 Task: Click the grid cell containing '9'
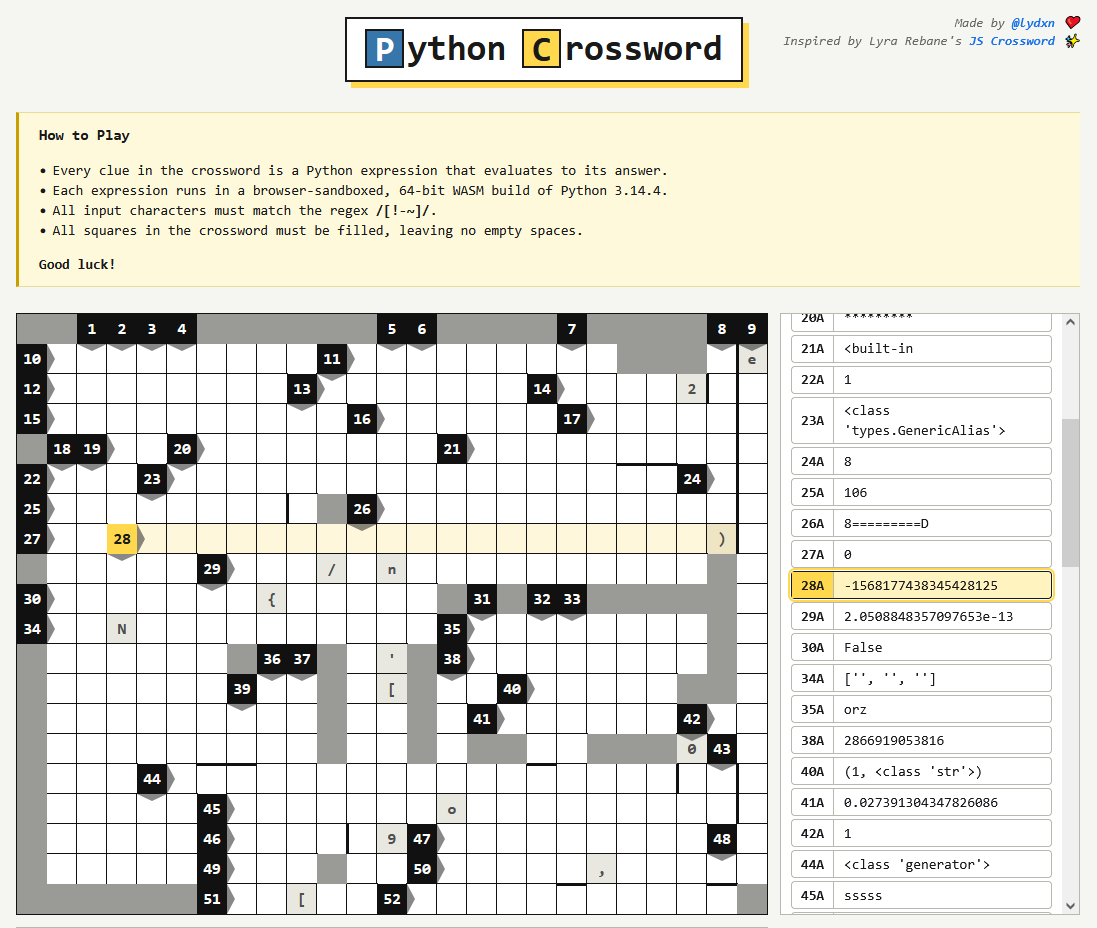[x=392, y=839]
